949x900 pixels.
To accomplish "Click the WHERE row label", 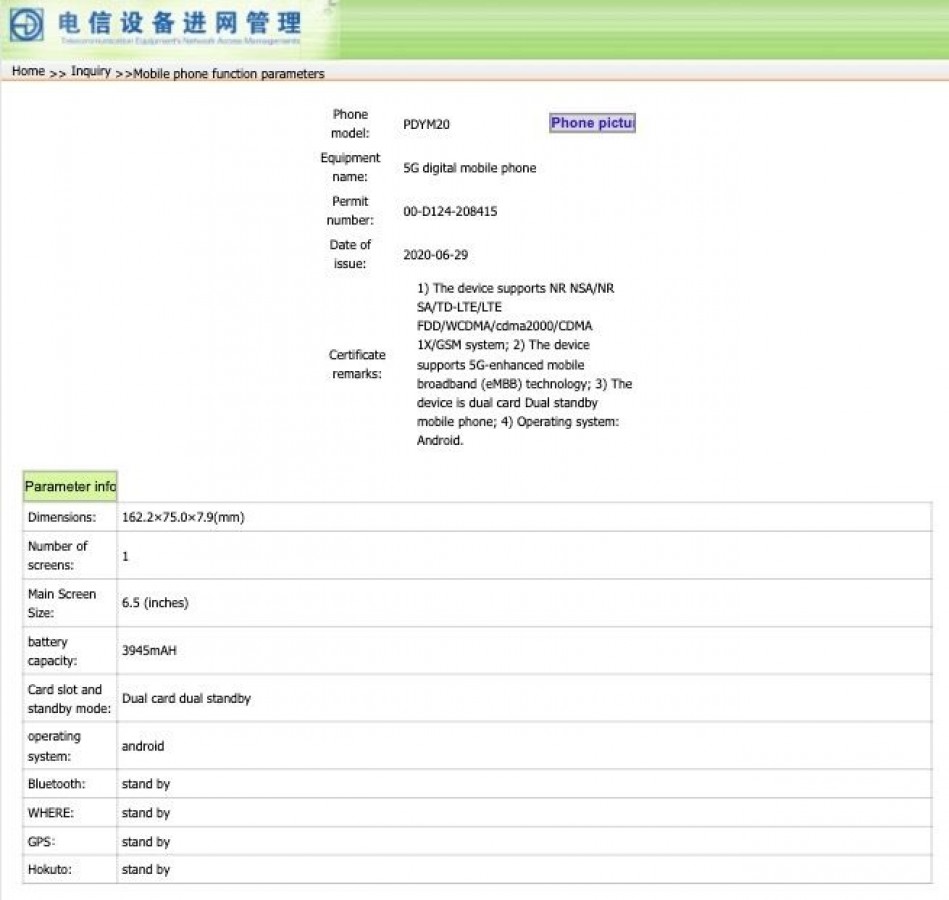I will (50, 813).
